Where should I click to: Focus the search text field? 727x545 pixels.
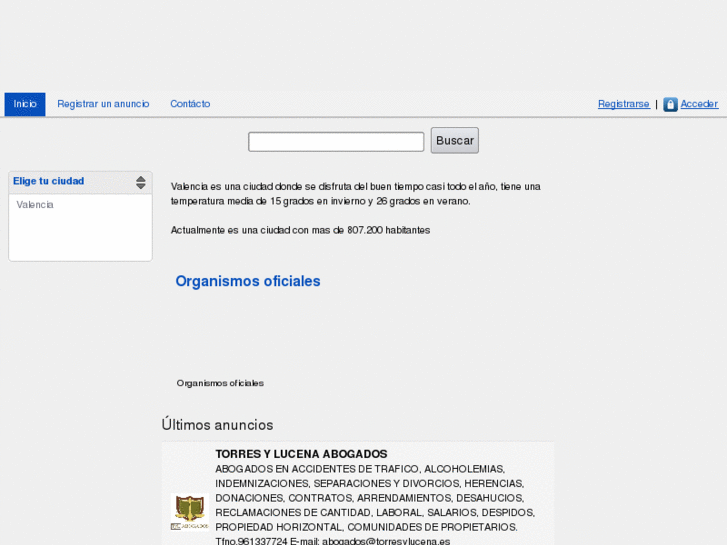[x=336, y=141]
